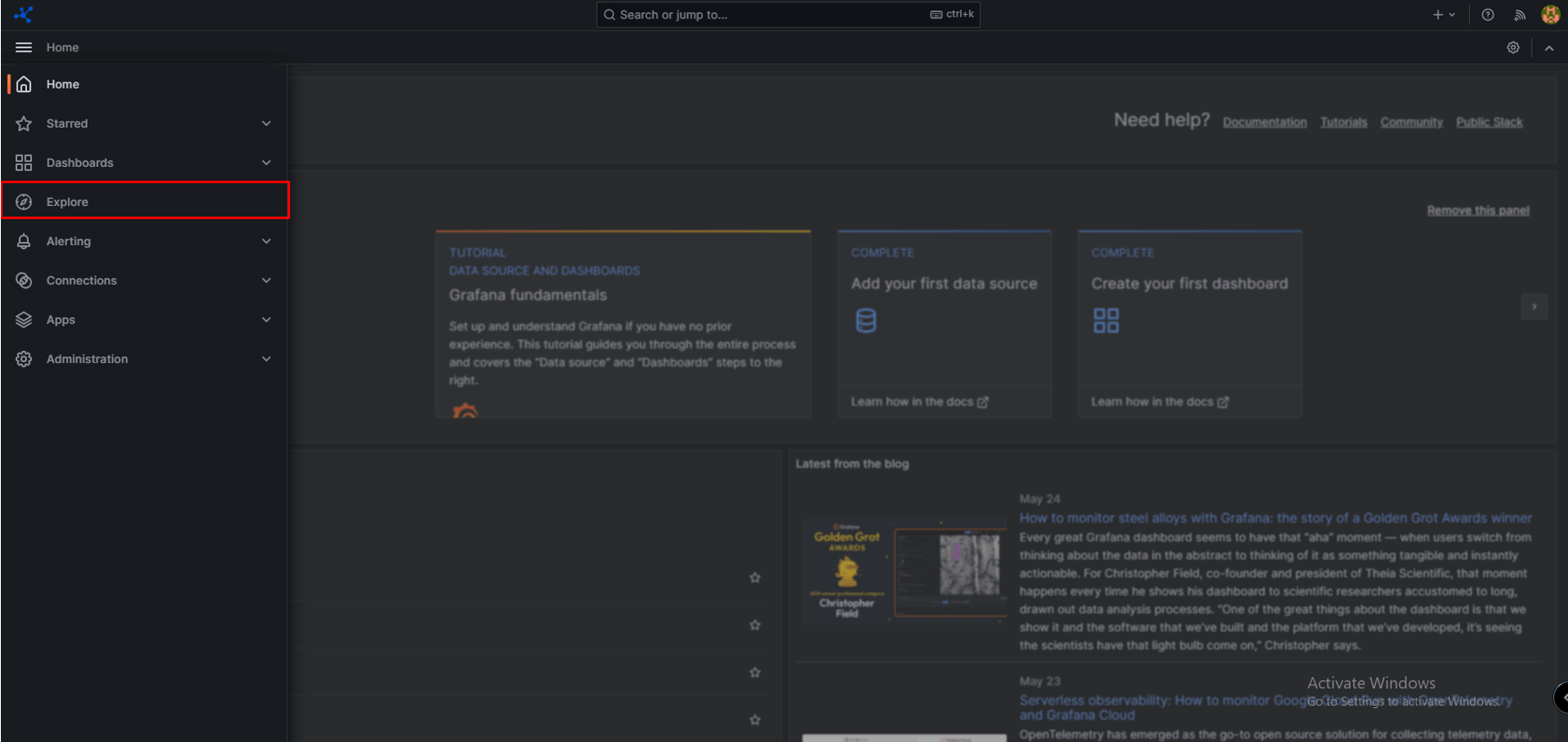Select Alerting in the side menu

coord(69,242)
